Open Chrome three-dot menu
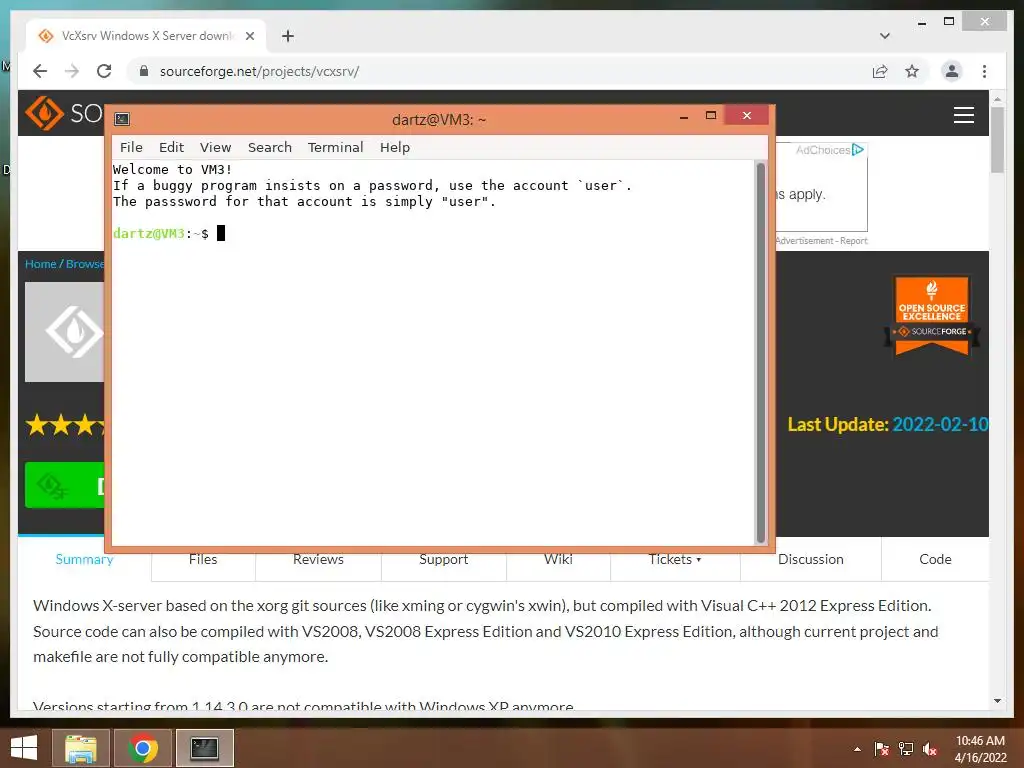The image size is (1024, 768). pyautogui.click(x=984, y=71)
